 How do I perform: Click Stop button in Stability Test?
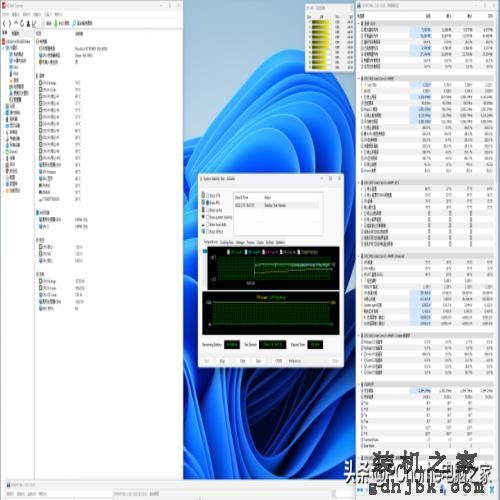click(x=222, y=361)
